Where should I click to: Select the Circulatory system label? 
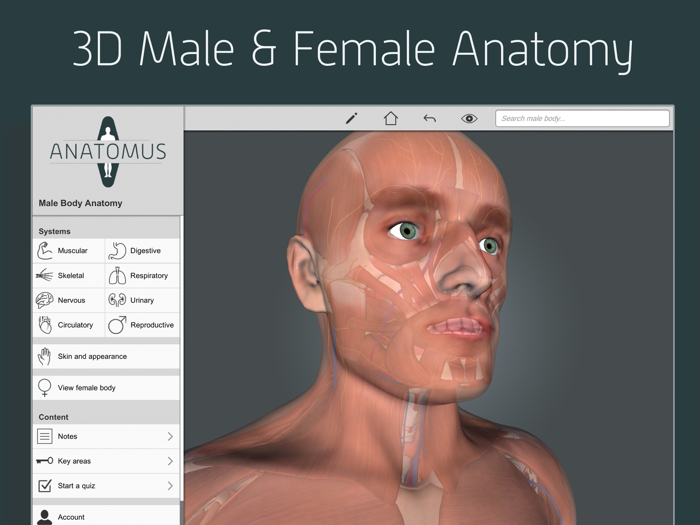click(75, 325)
